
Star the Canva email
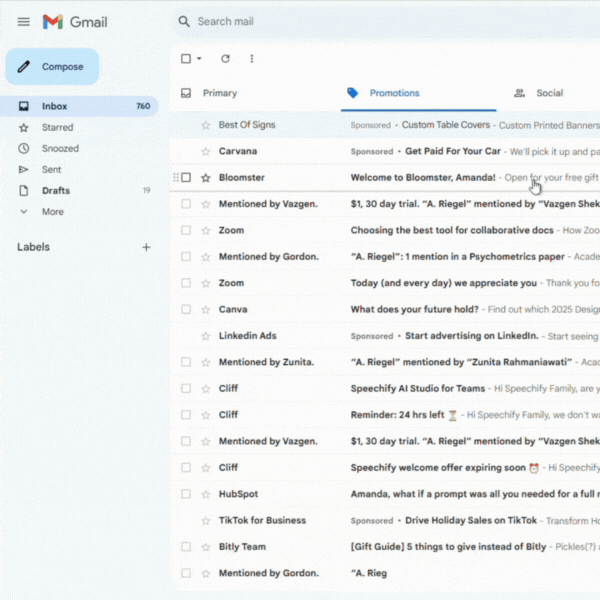(x=206, y=310)
